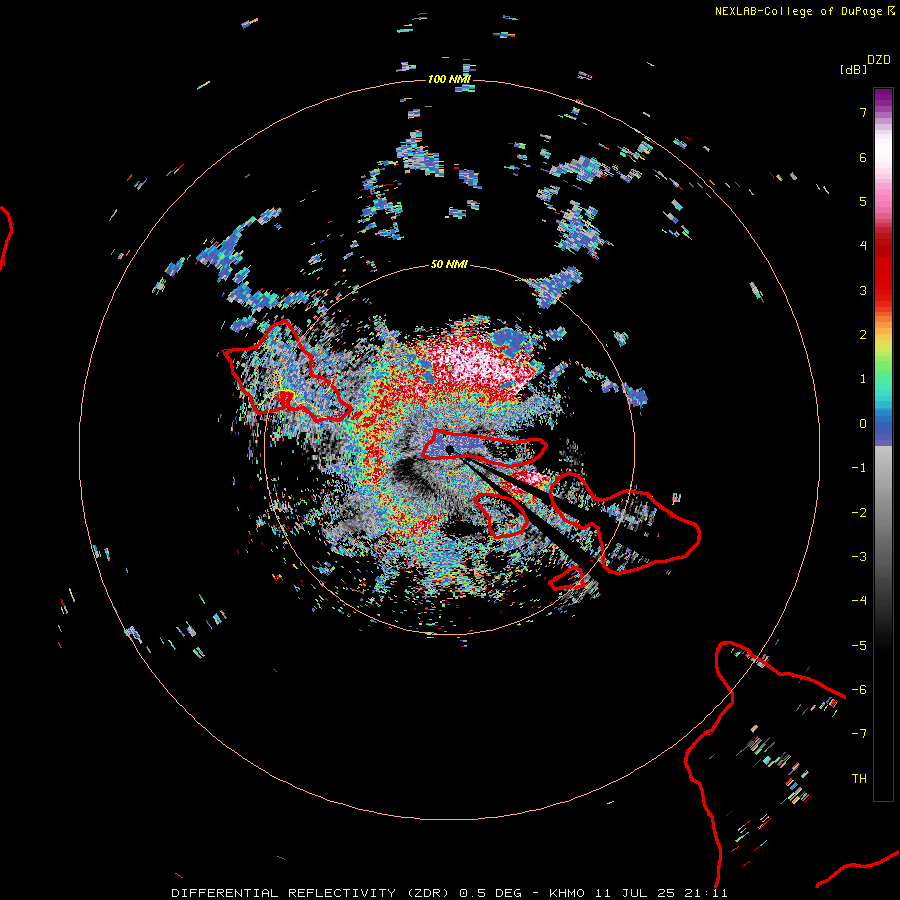Screen dimensions: 900x900
Task: Click the -3 value on the ZDR color scale
Action: pos(859,557)
